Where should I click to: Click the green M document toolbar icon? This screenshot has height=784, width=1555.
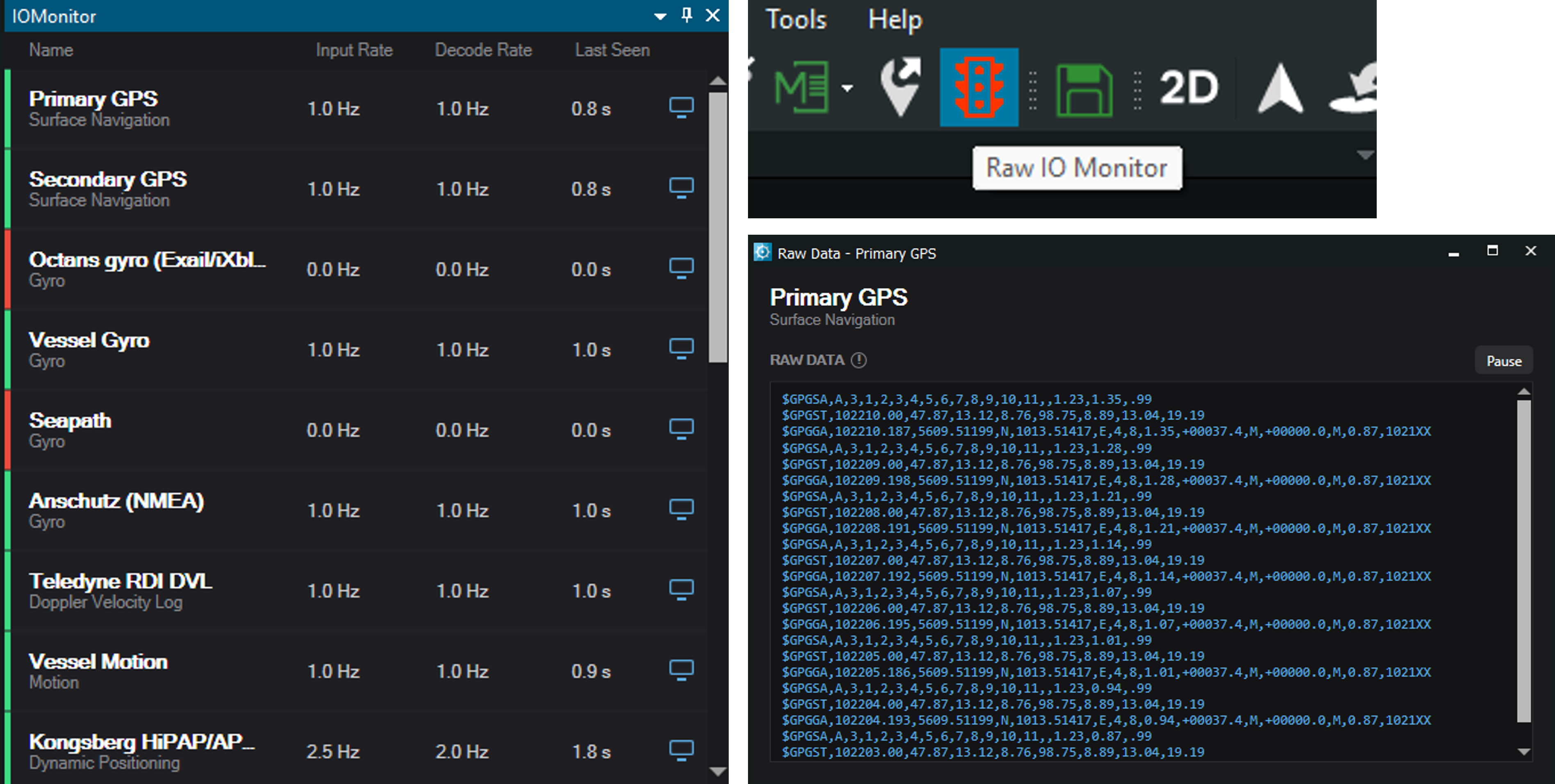(x=802, y=87)
